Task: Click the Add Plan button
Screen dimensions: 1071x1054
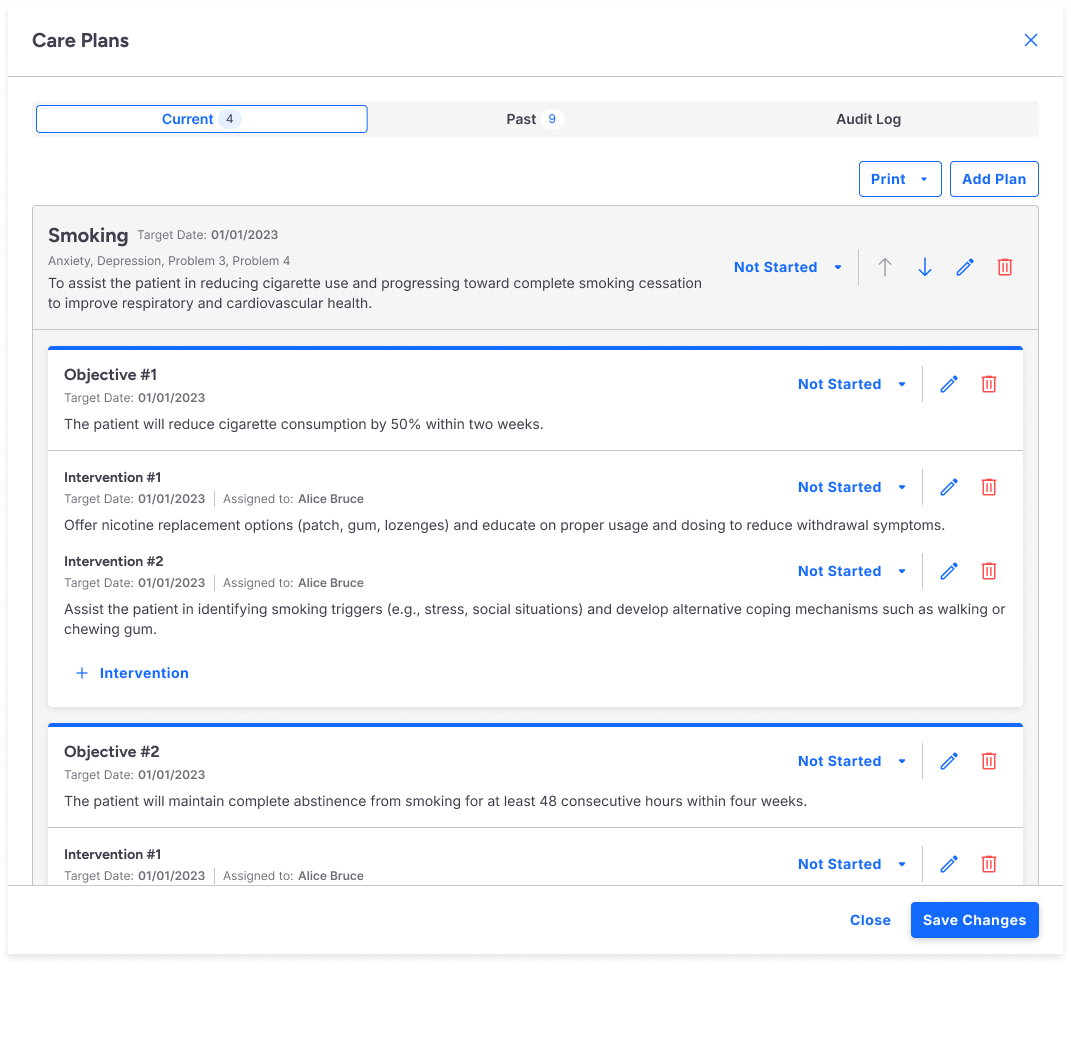Action: tap(994, 179)
